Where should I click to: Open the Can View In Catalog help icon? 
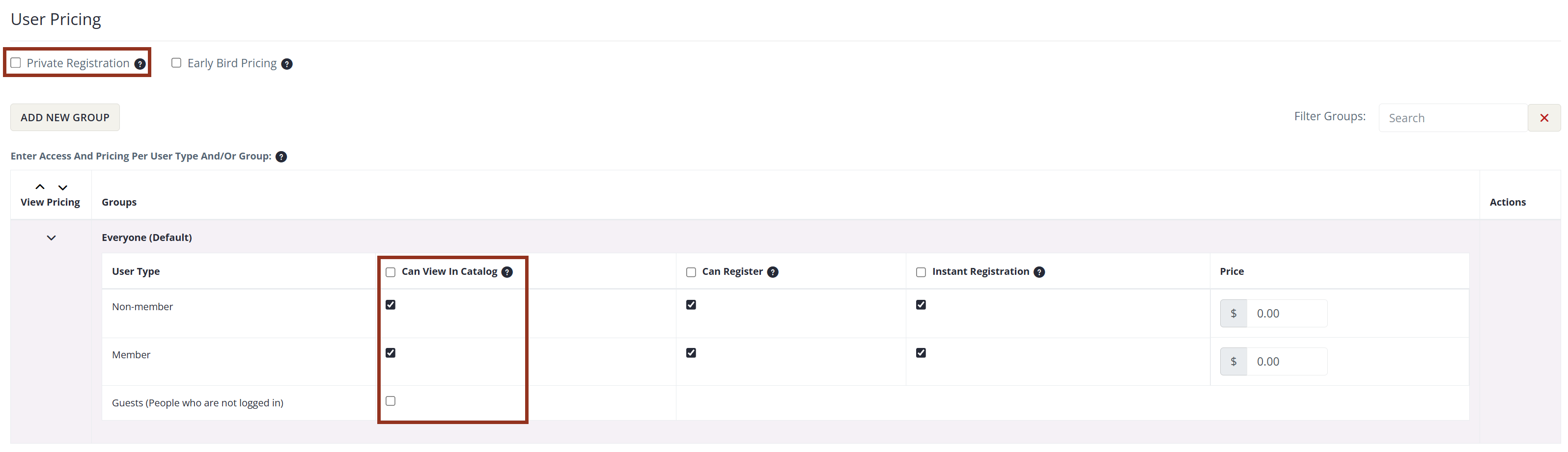[507, 272]
